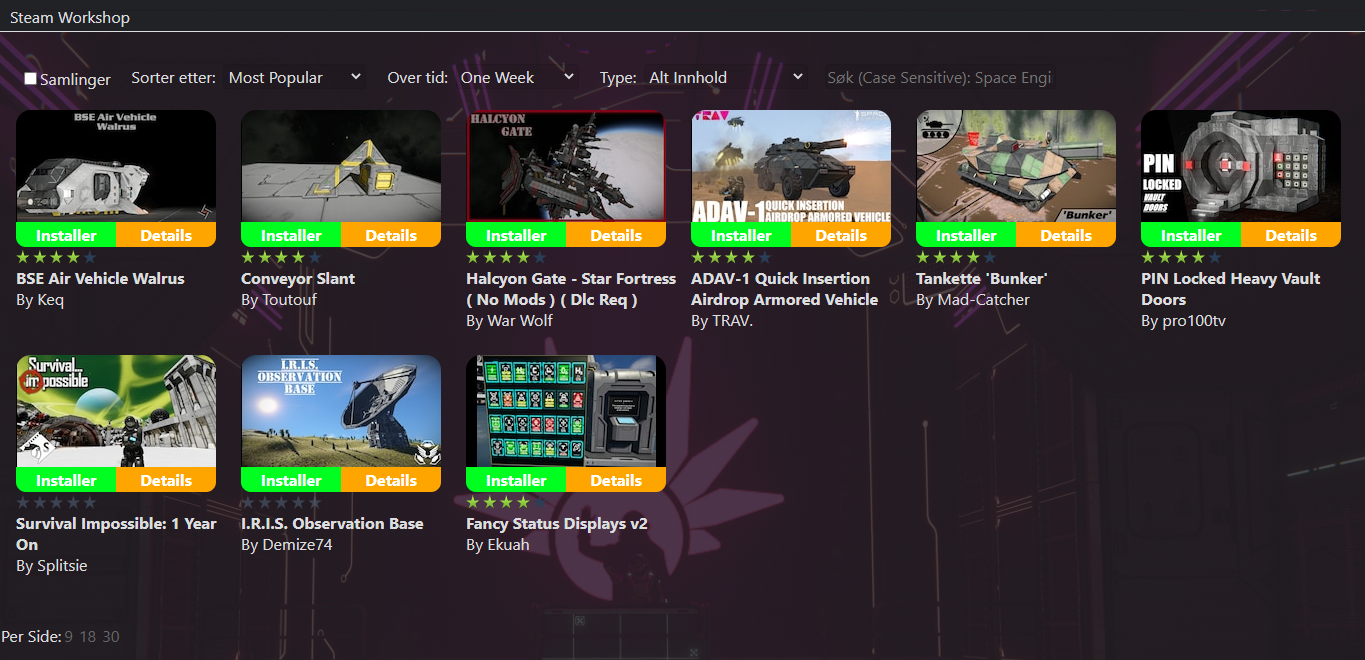Screen dimensions: 1365x660
Task: Focus the Søk search field
Action: pos(939,77)
